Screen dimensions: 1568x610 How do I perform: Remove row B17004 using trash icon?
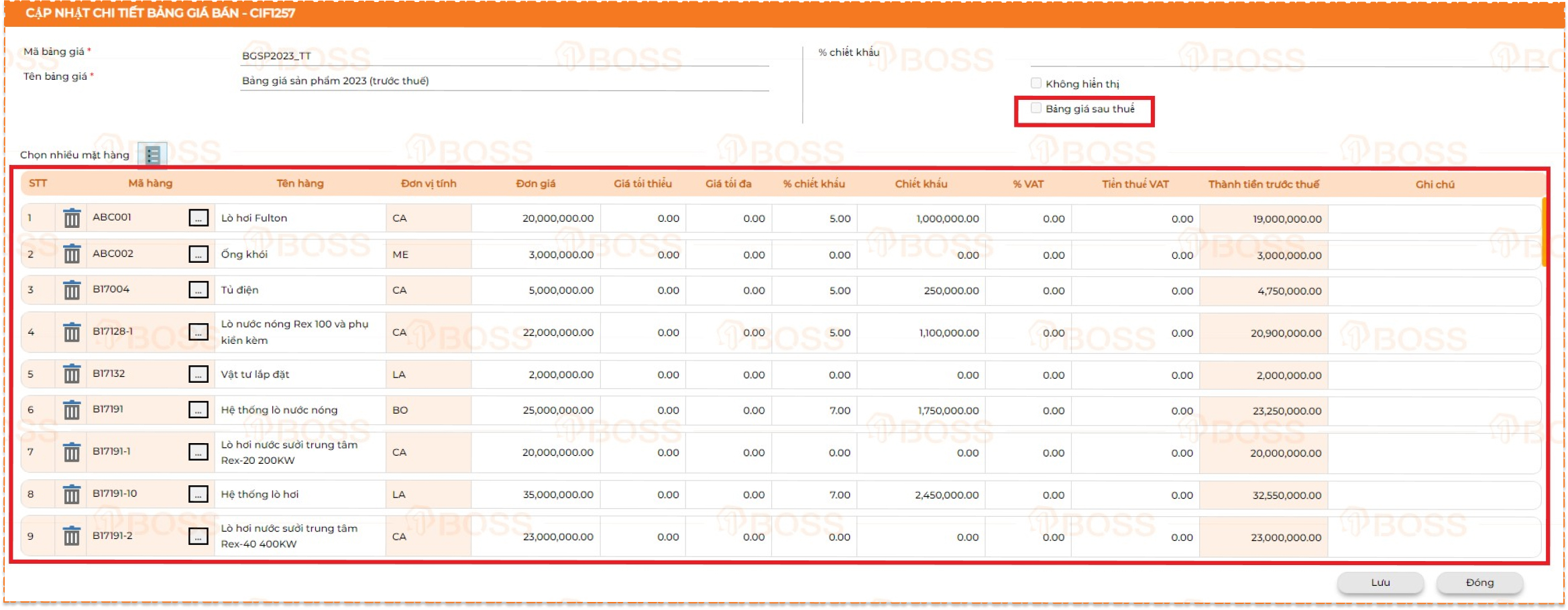coord(72,290)
